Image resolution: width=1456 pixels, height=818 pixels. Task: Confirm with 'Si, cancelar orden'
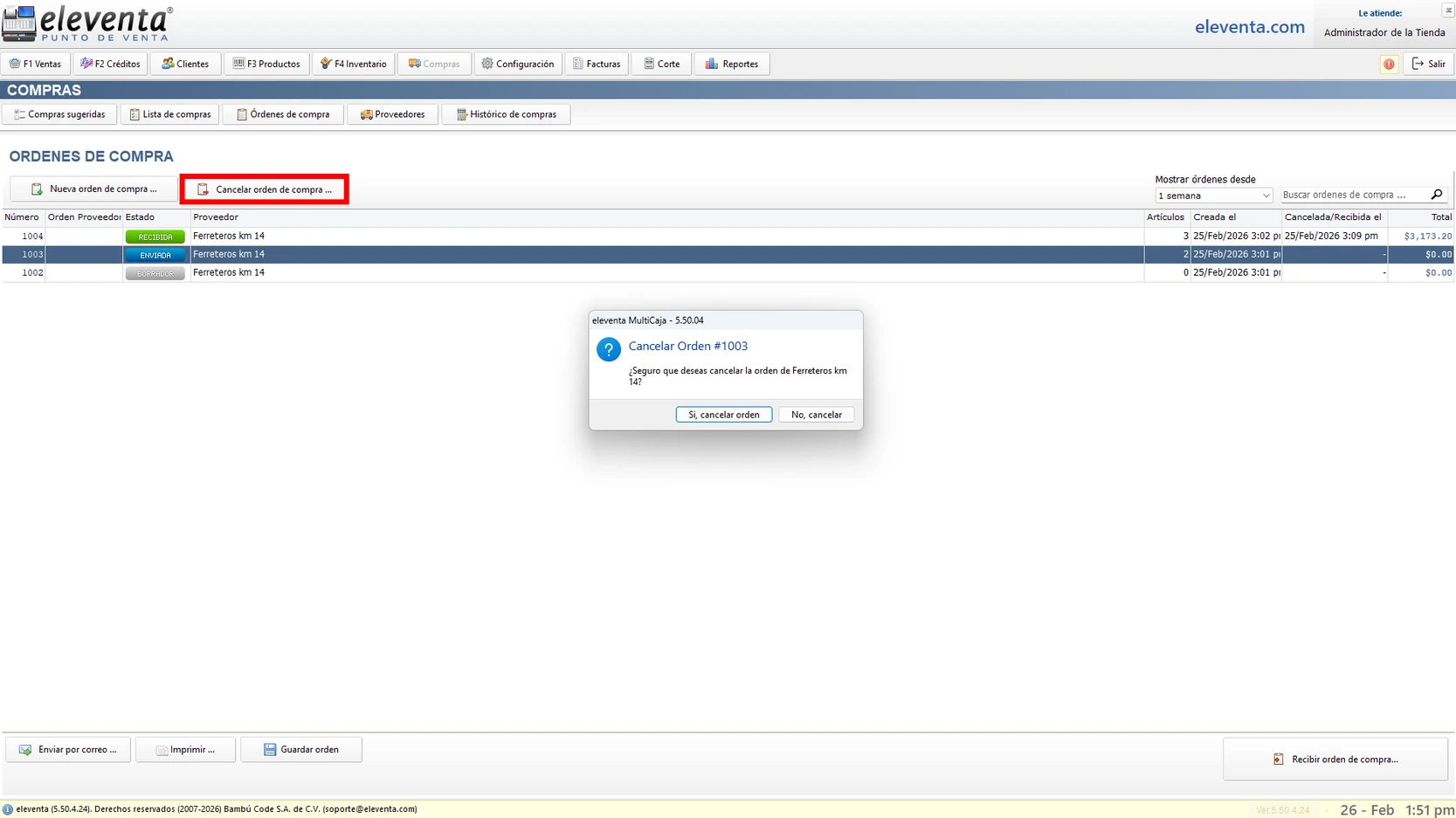point(723,415)
